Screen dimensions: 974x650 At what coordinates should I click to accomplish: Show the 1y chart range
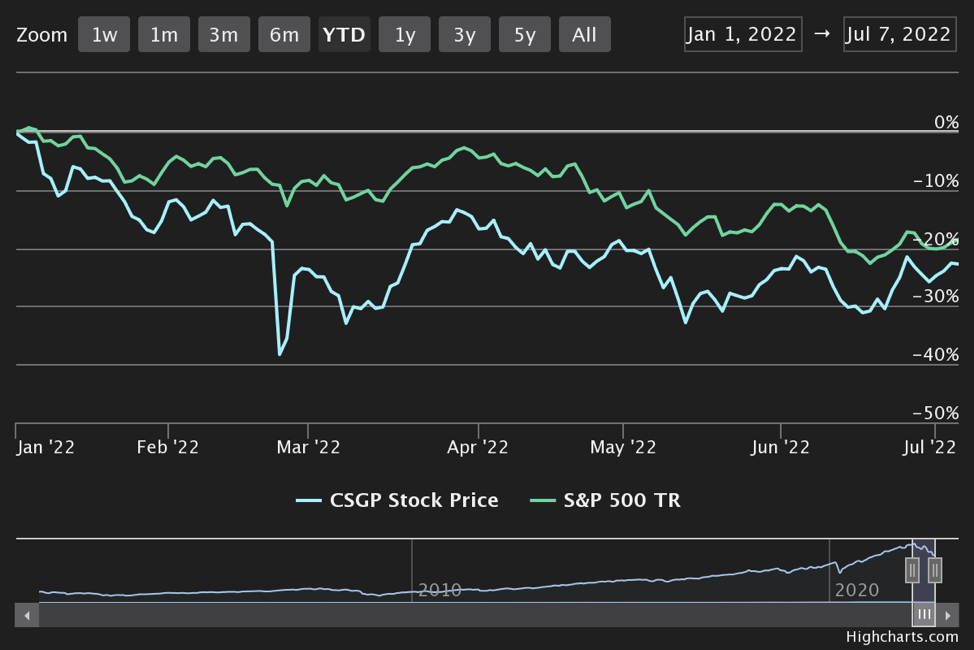click(404, 35)
